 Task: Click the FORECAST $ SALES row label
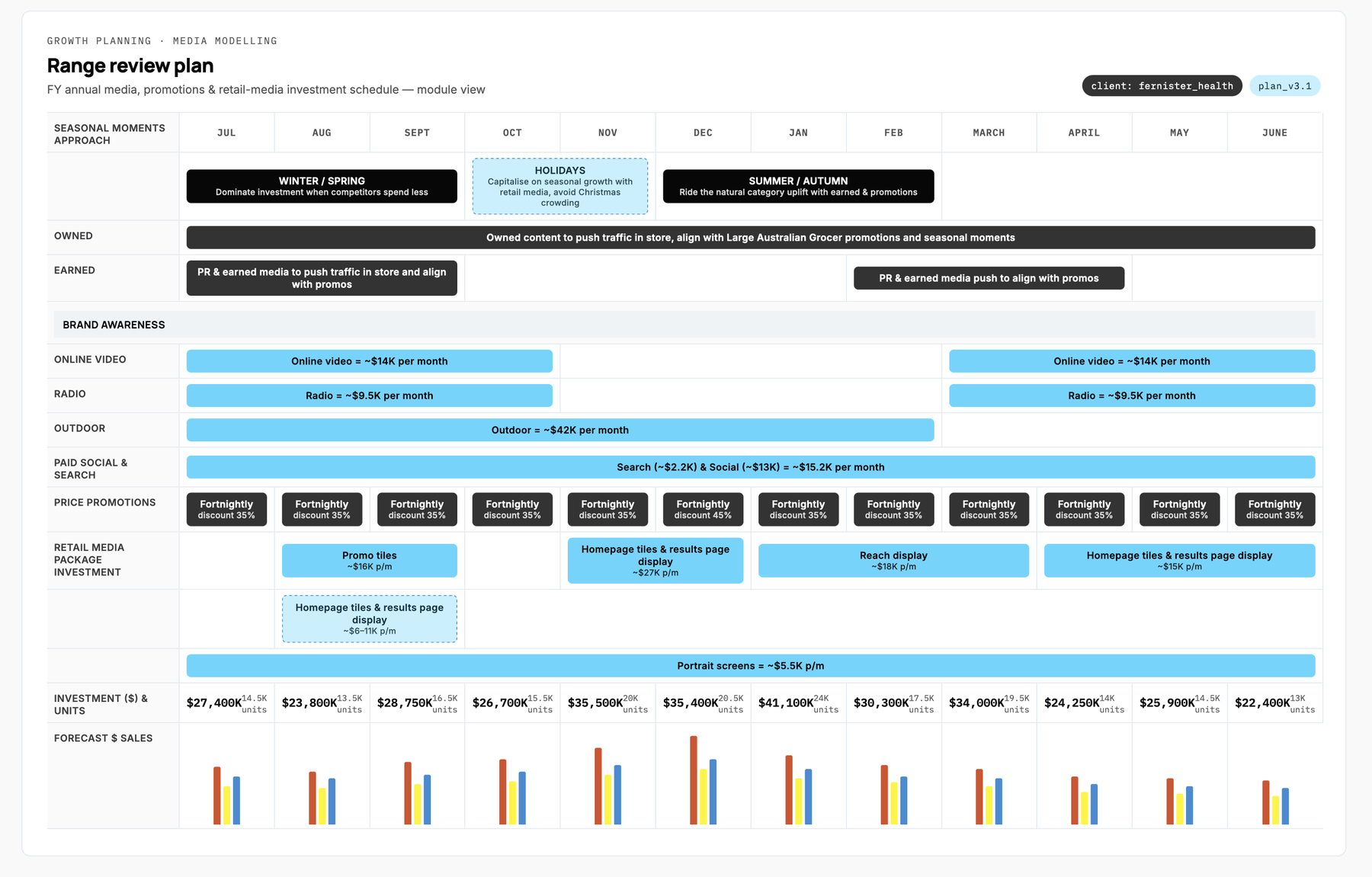coord(104,738)
